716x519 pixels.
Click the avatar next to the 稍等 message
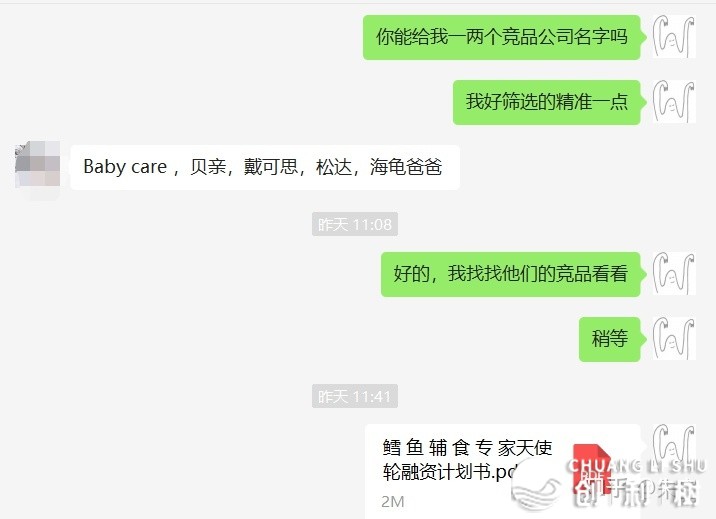[674, 339]
